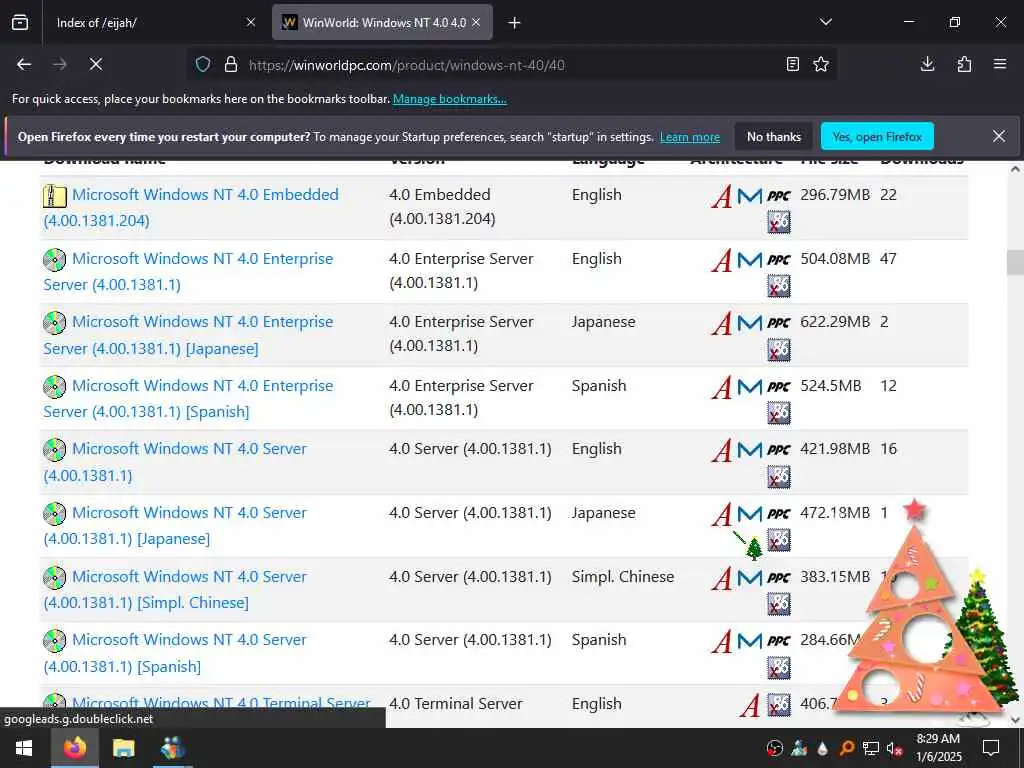Image resolution: width=1024 pixels, height=768 pixels.
Task: Click the Alpha architecture icon in Embedded row
Action: [722, 196]
